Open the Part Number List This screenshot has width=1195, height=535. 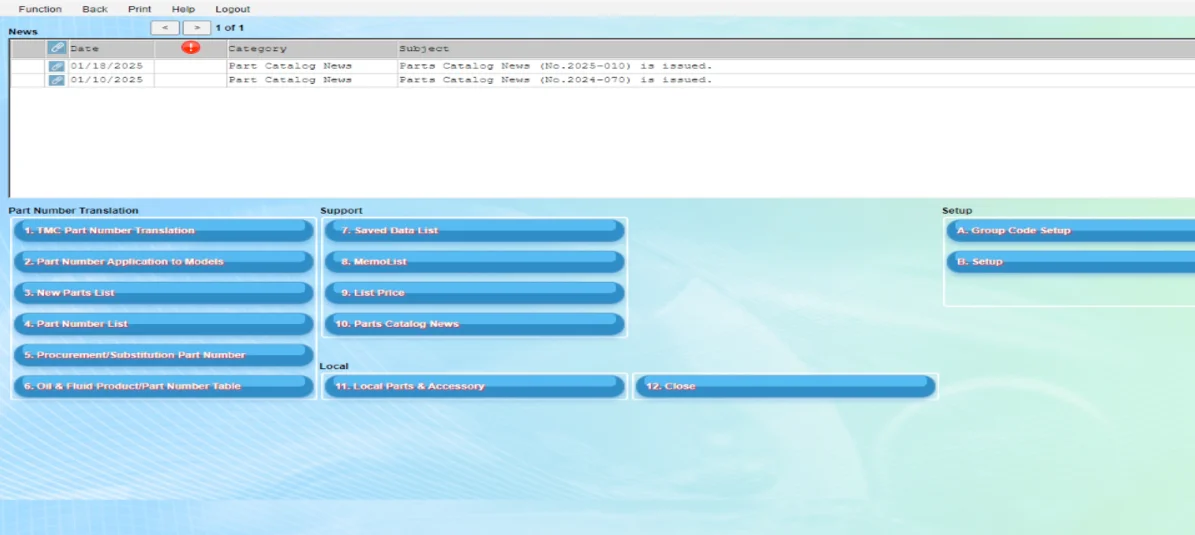(x=164, y=324)
